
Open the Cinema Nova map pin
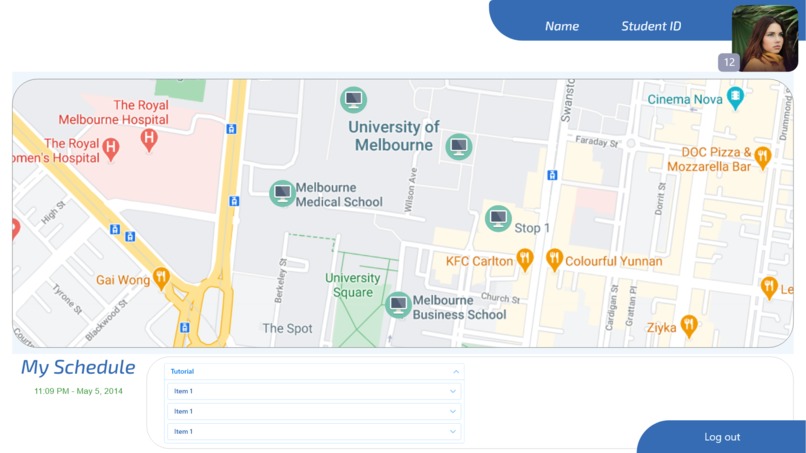[736, 98]
